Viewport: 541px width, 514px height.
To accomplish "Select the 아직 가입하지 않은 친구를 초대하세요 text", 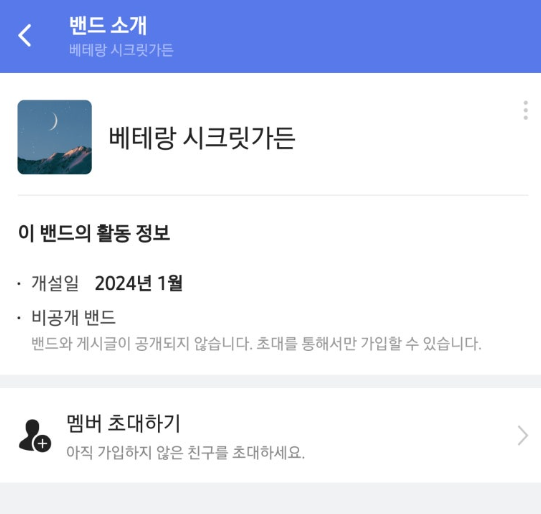I will tap(185, 452).
